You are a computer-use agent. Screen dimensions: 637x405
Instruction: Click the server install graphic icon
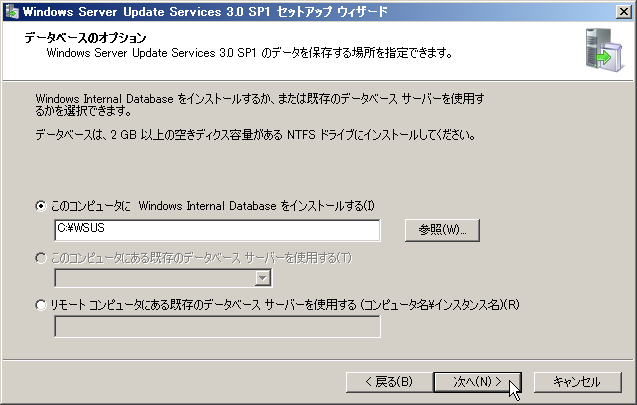pos(604,50)
